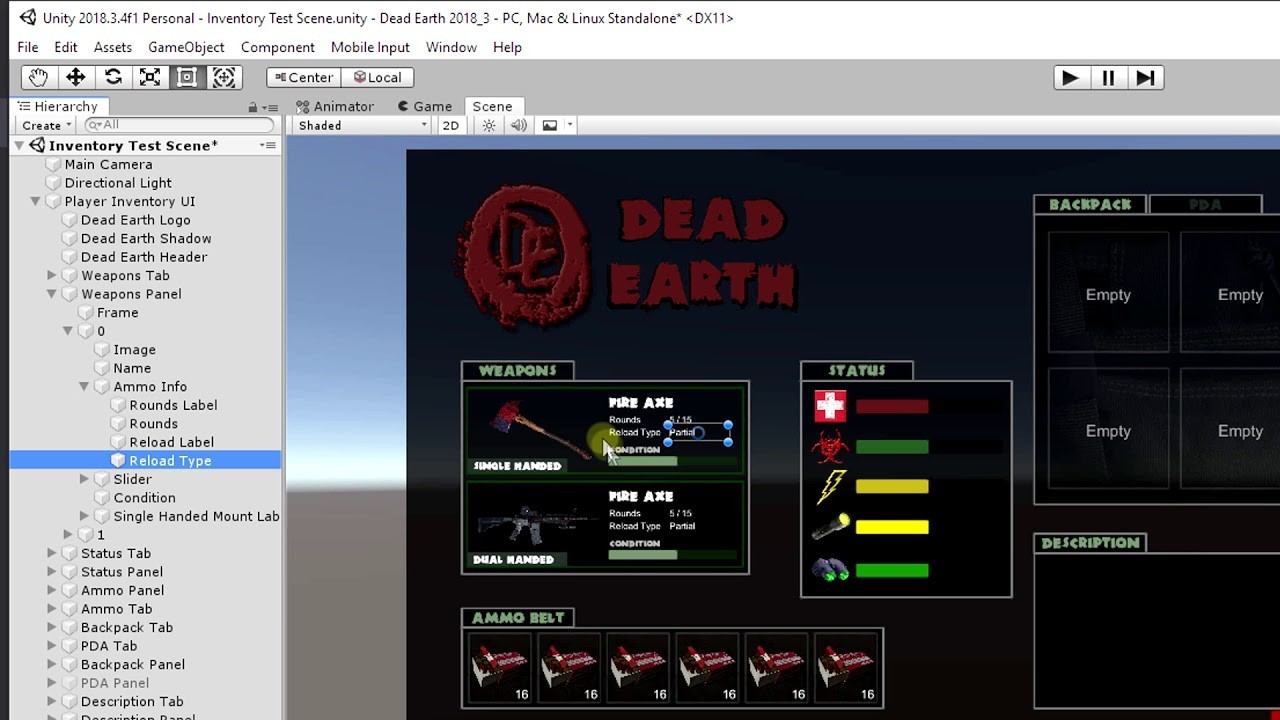Toggle Local handle rotation button
The height and width of the screenshot is (720, 1280).
pyautogui.click(x=377, y=77)
